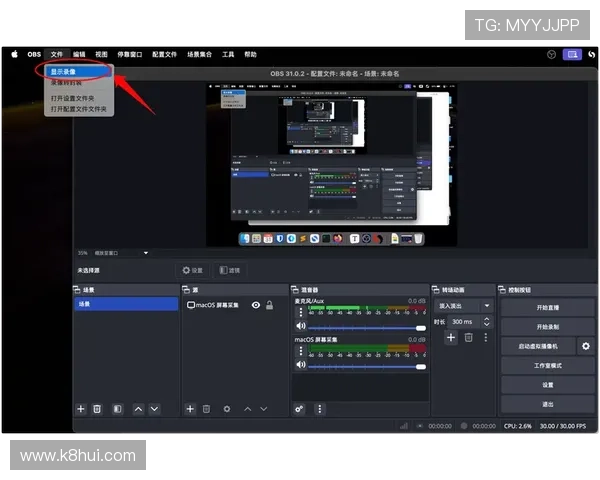Image resolution: width=600 pixels, height=480 pixels.
Task: Click the 开始录制 button
Action: 547,327
